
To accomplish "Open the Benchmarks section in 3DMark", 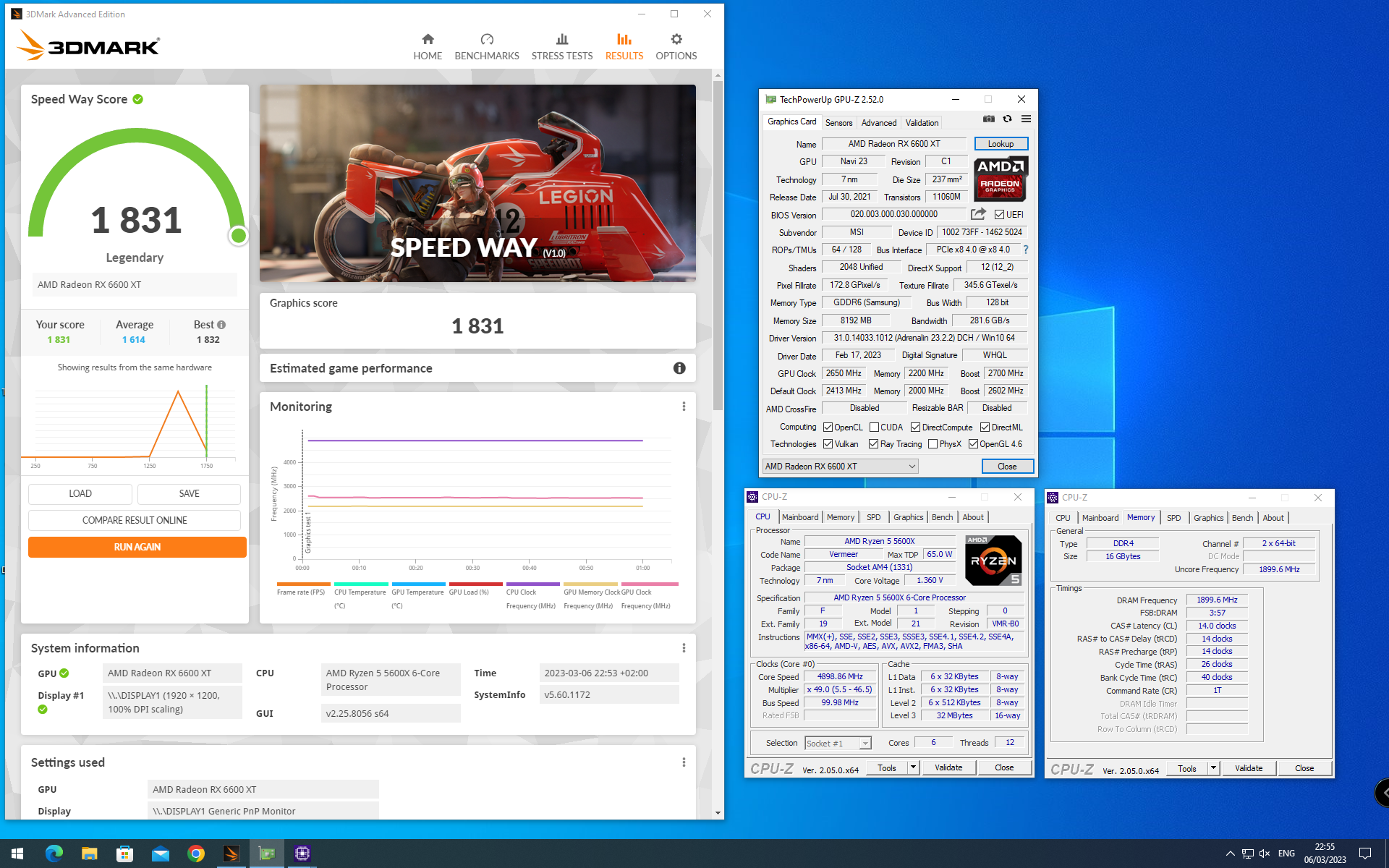I will [487, 47].
